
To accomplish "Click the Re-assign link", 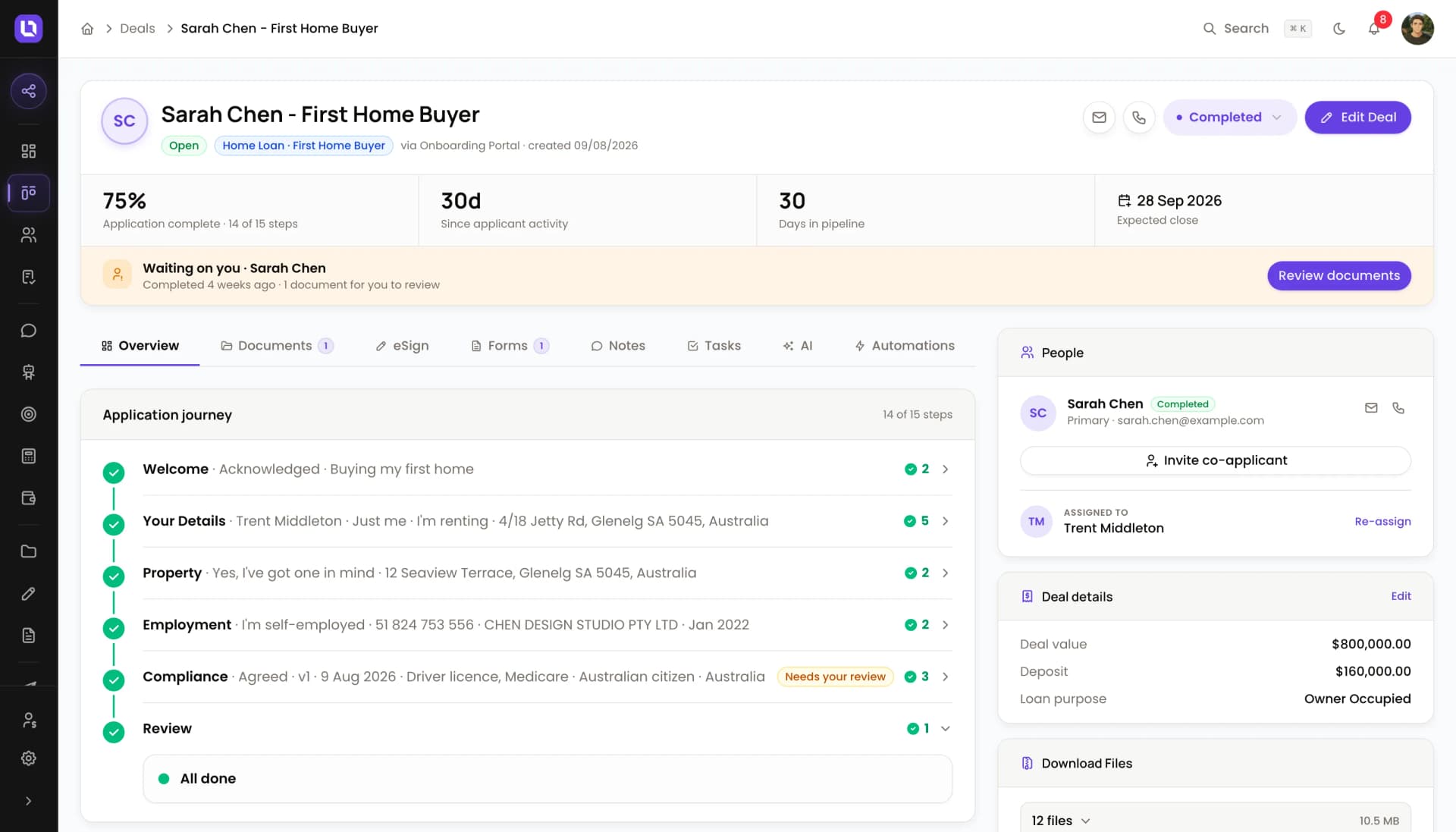I will pos(1382,522).
